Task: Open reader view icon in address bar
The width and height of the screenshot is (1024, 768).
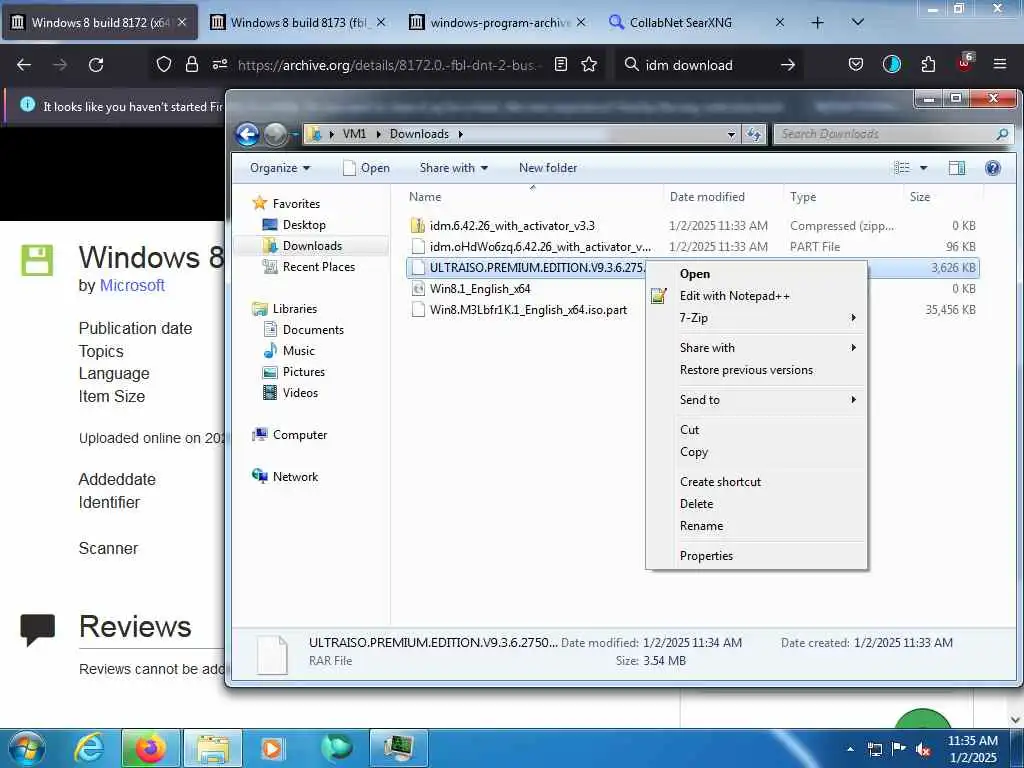Action: point(560,64)
